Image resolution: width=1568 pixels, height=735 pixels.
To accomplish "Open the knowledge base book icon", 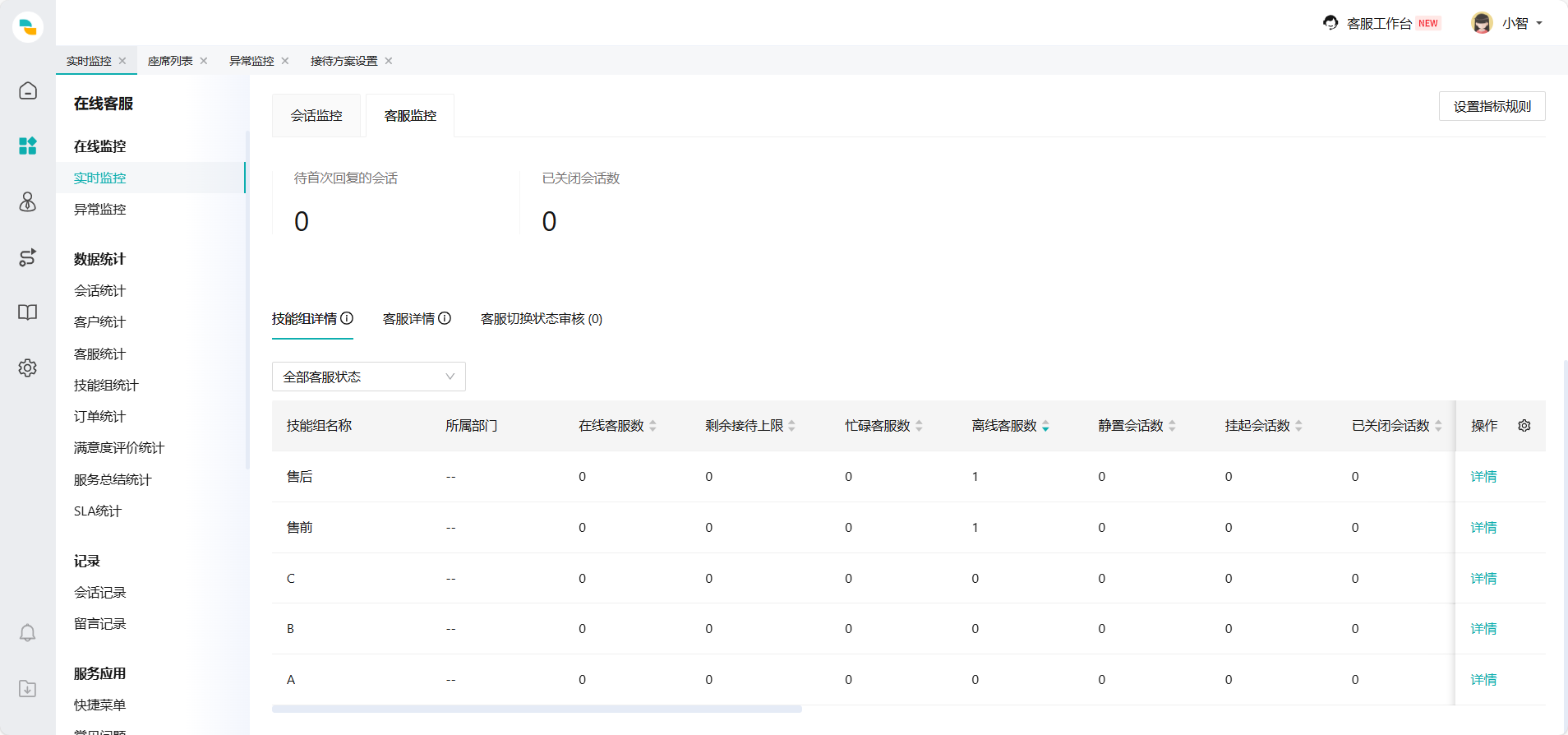I will tap(28, 312).
